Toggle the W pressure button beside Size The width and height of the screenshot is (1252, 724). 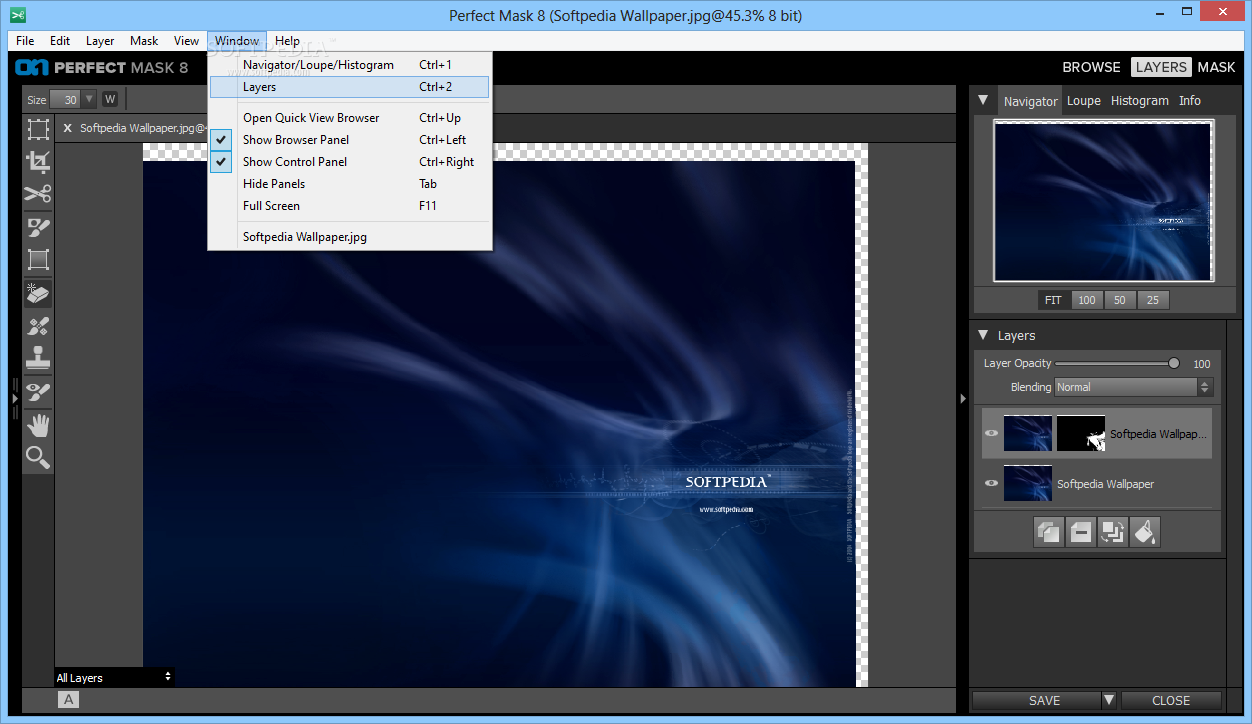click(x=110, y=99)
